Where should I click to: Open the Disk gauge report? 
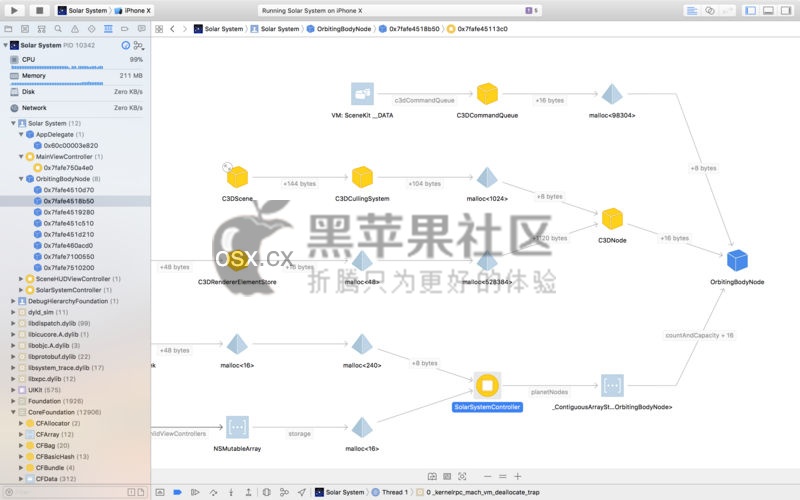click(x=77, y=92)
